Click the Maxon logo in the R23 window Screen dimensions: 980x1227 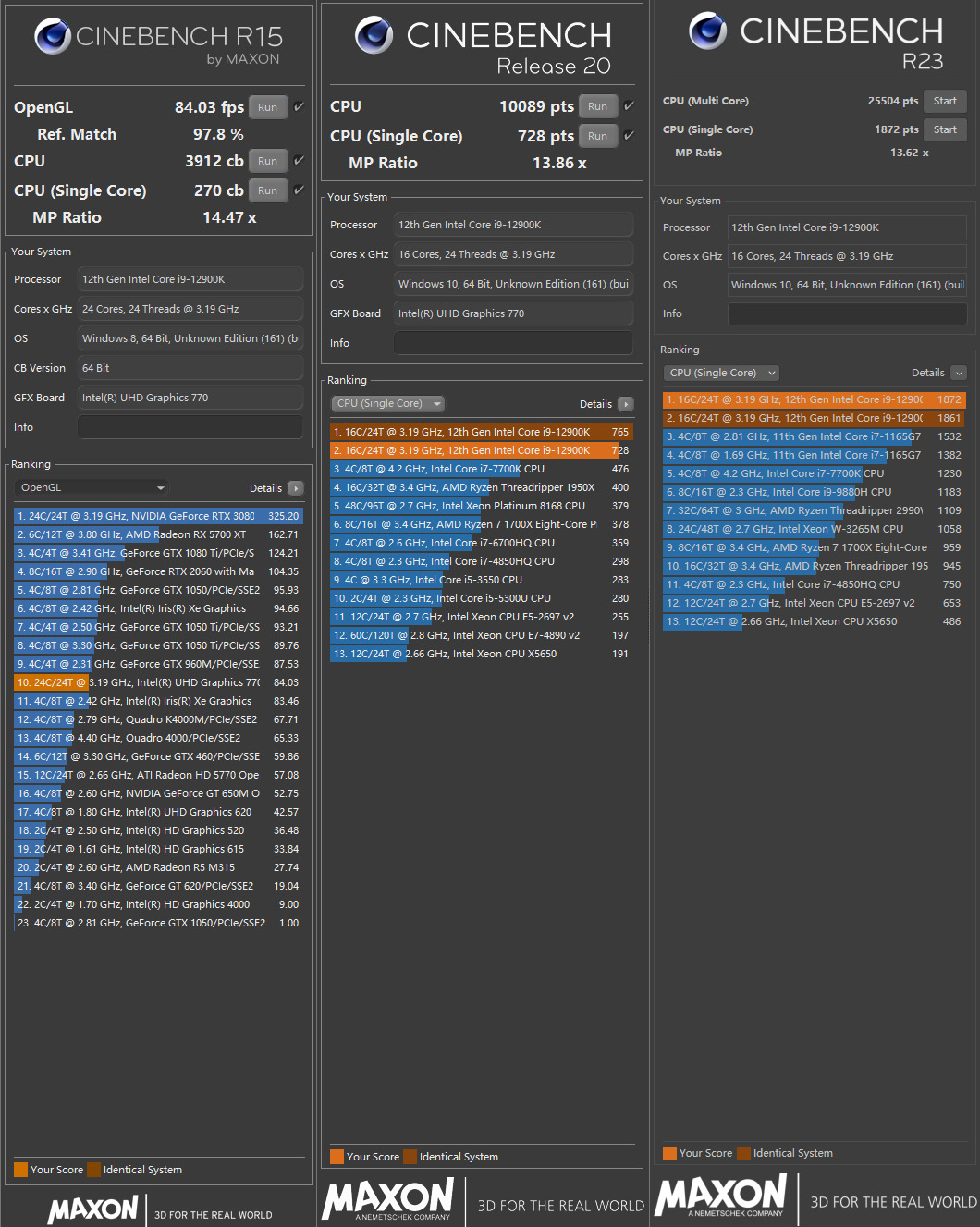coord(721,1195)
